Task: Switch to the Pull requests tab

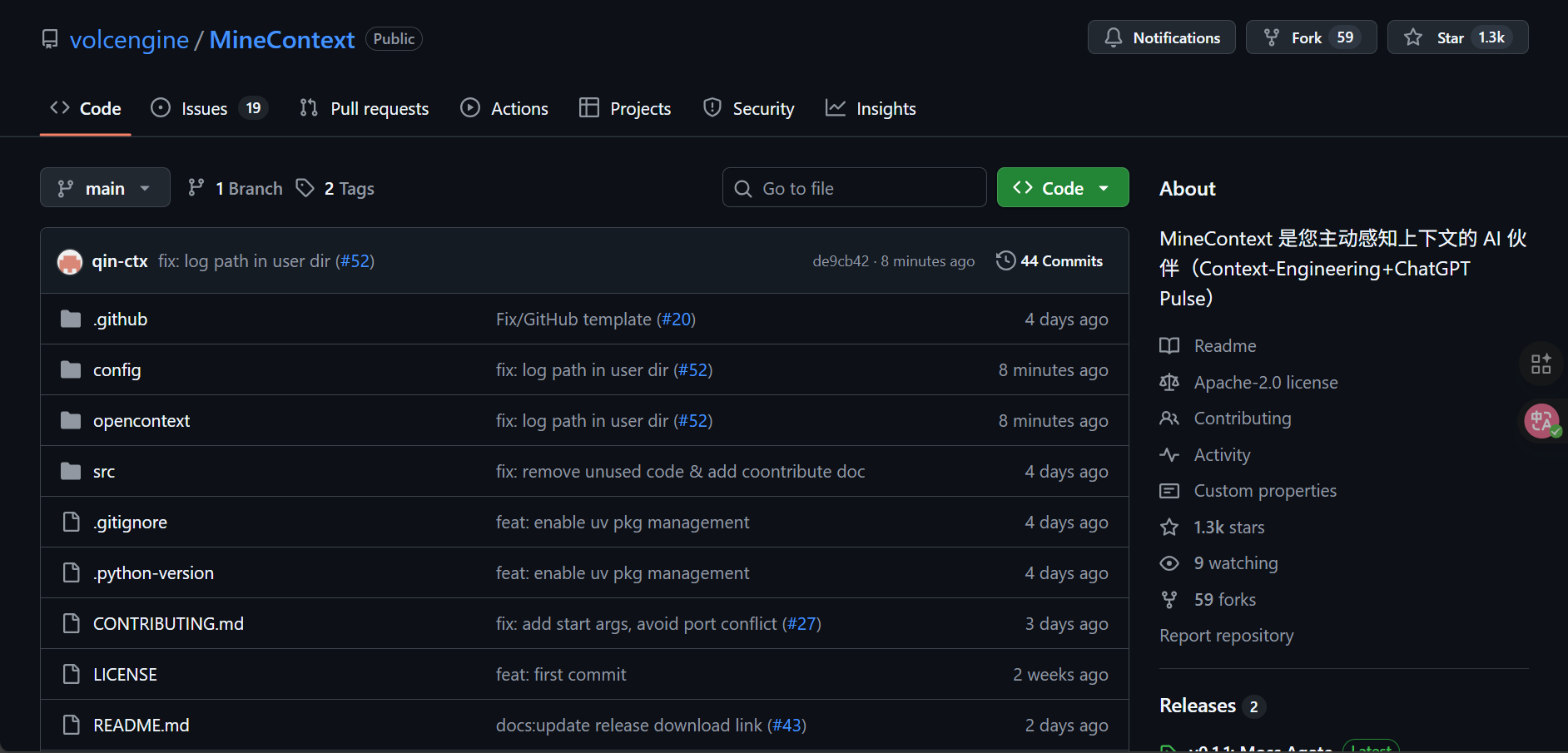Action: pos(365,108)
